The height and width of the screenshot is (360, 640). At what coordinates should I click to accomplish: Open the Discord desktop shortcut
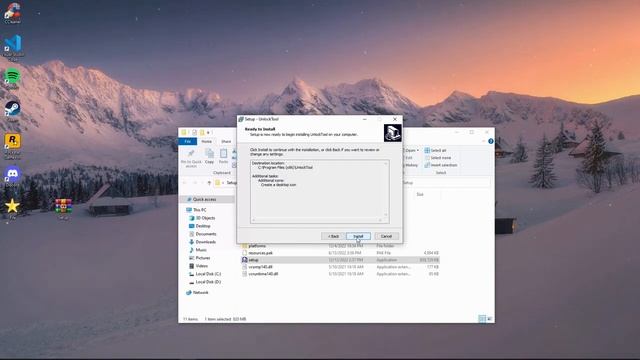(x=13, y=176)
